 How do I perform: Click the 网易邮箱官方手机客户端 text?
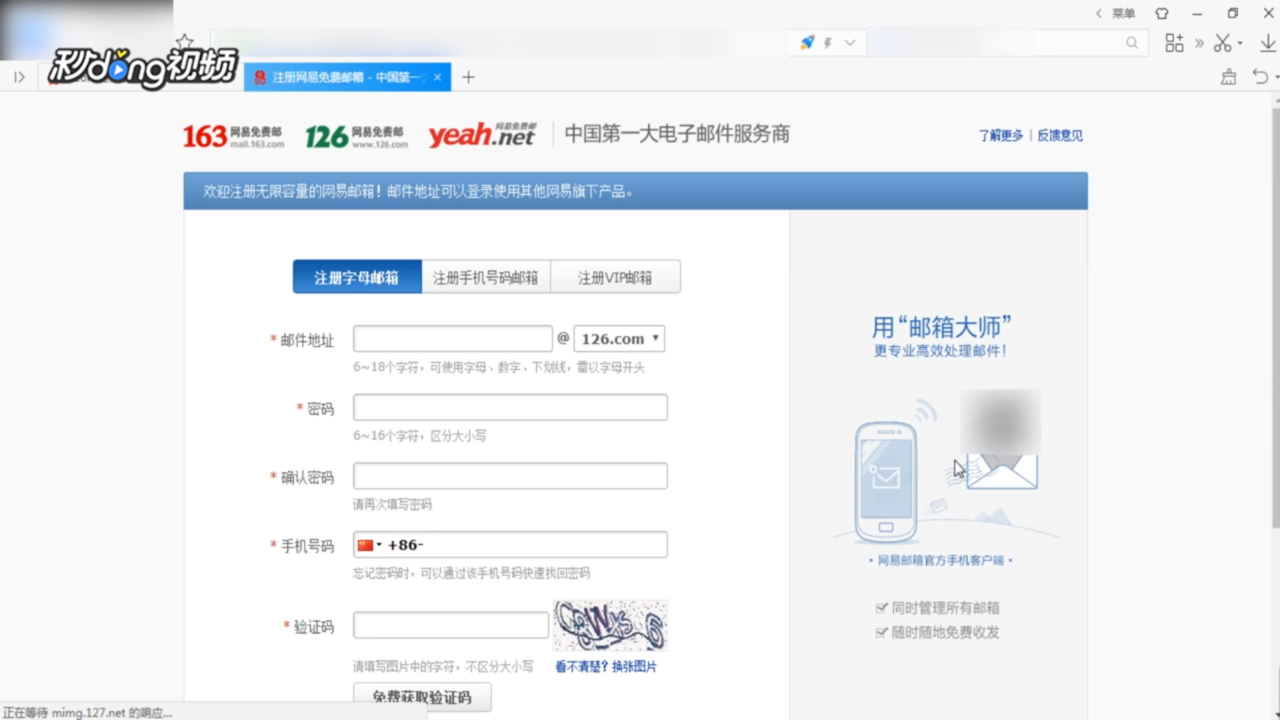(940, 561)
